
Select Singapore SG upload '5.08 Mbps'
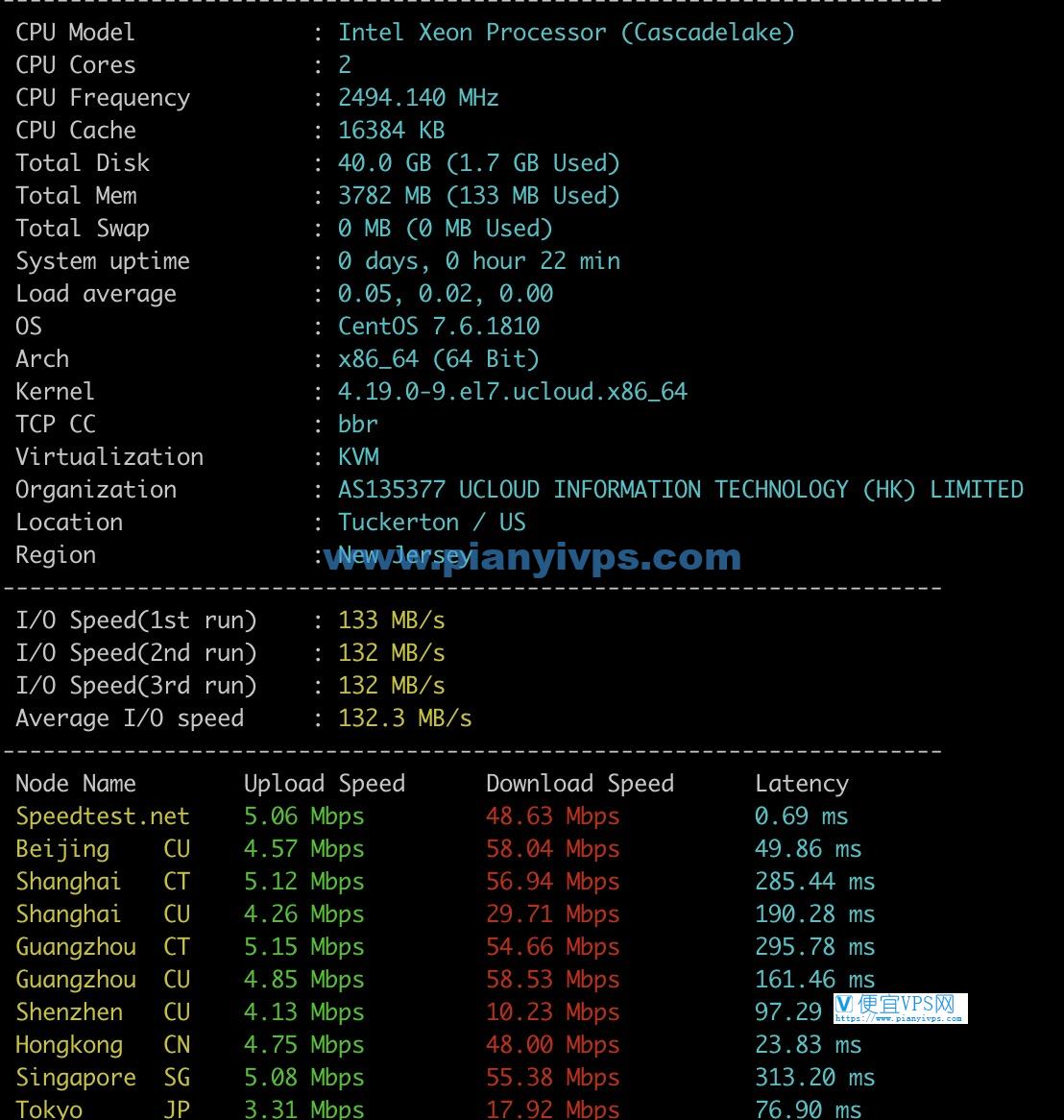[304, 1078]
